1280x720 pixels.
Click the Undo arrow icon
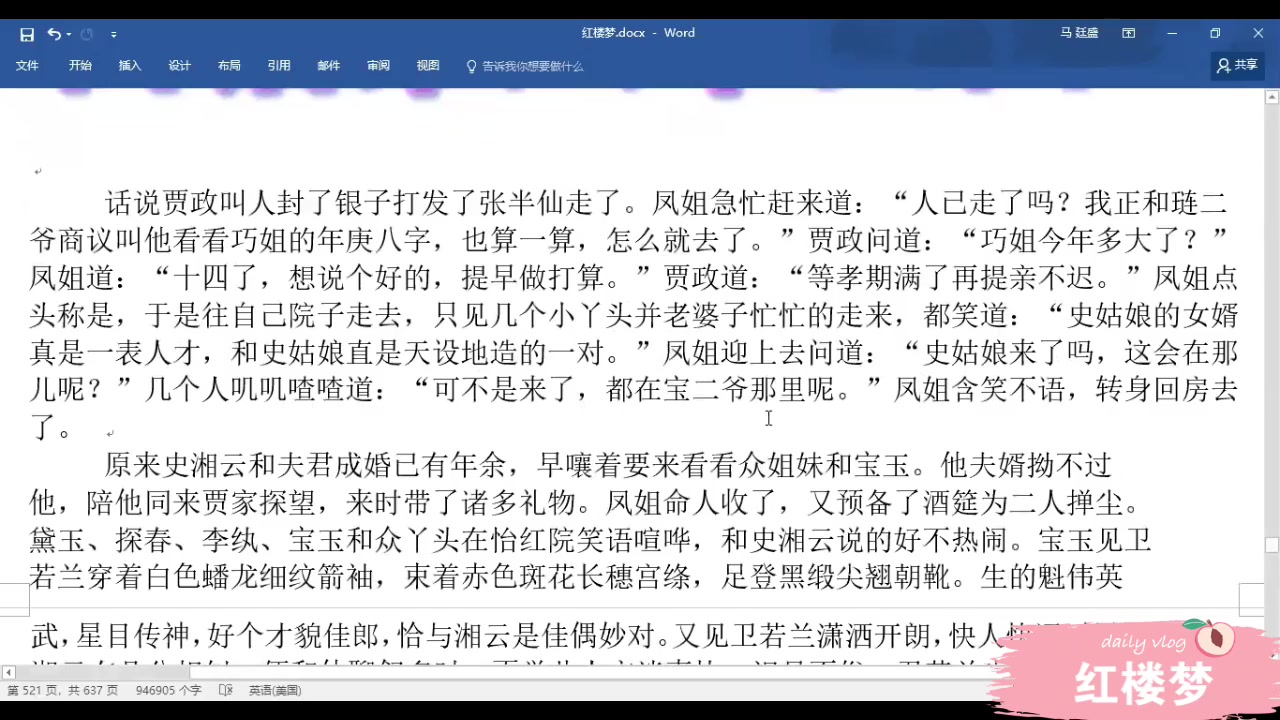tap(53, 34)
